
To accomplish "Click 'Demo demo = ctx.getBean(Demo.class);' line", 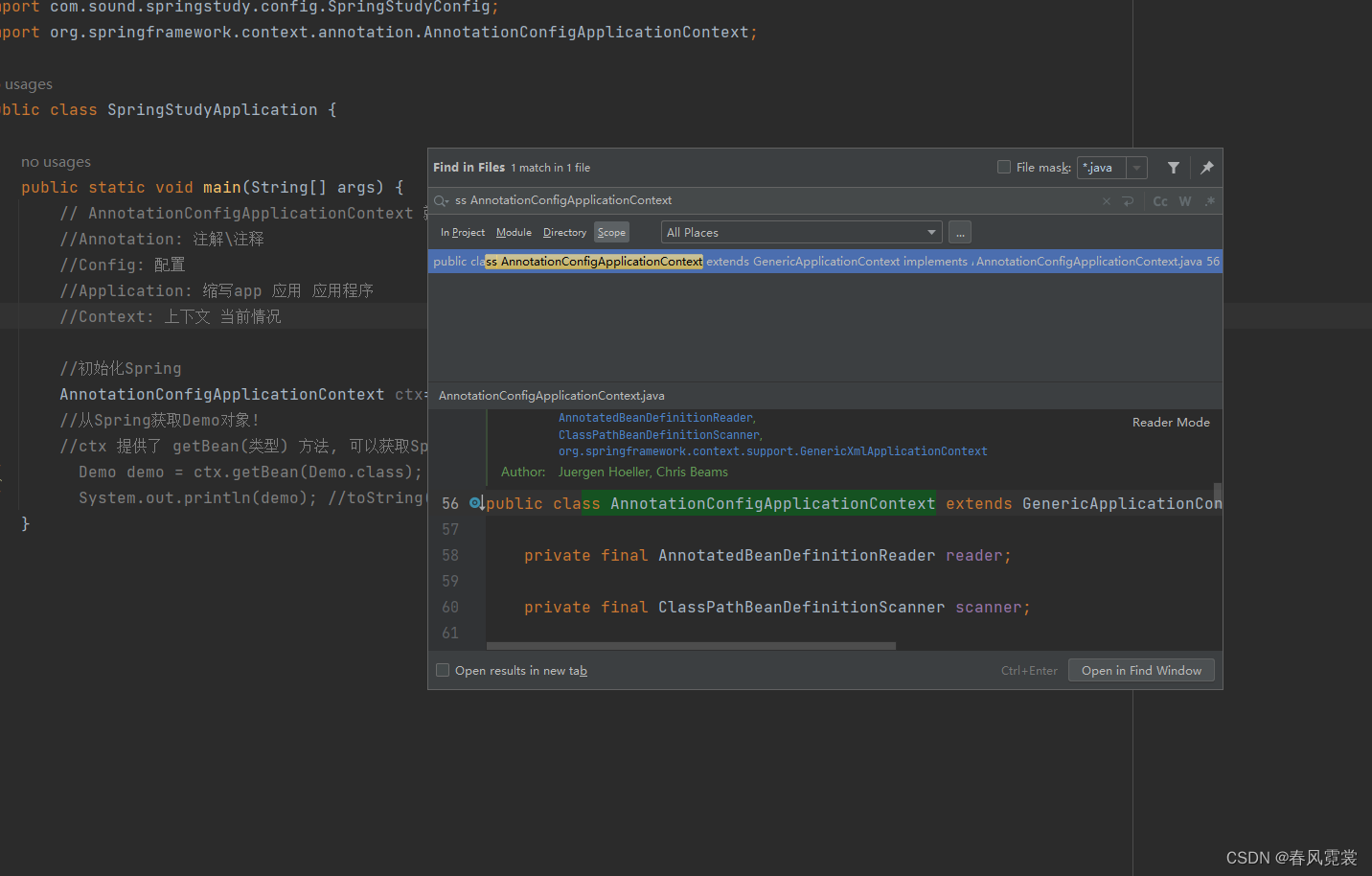I will coord(251,473).
